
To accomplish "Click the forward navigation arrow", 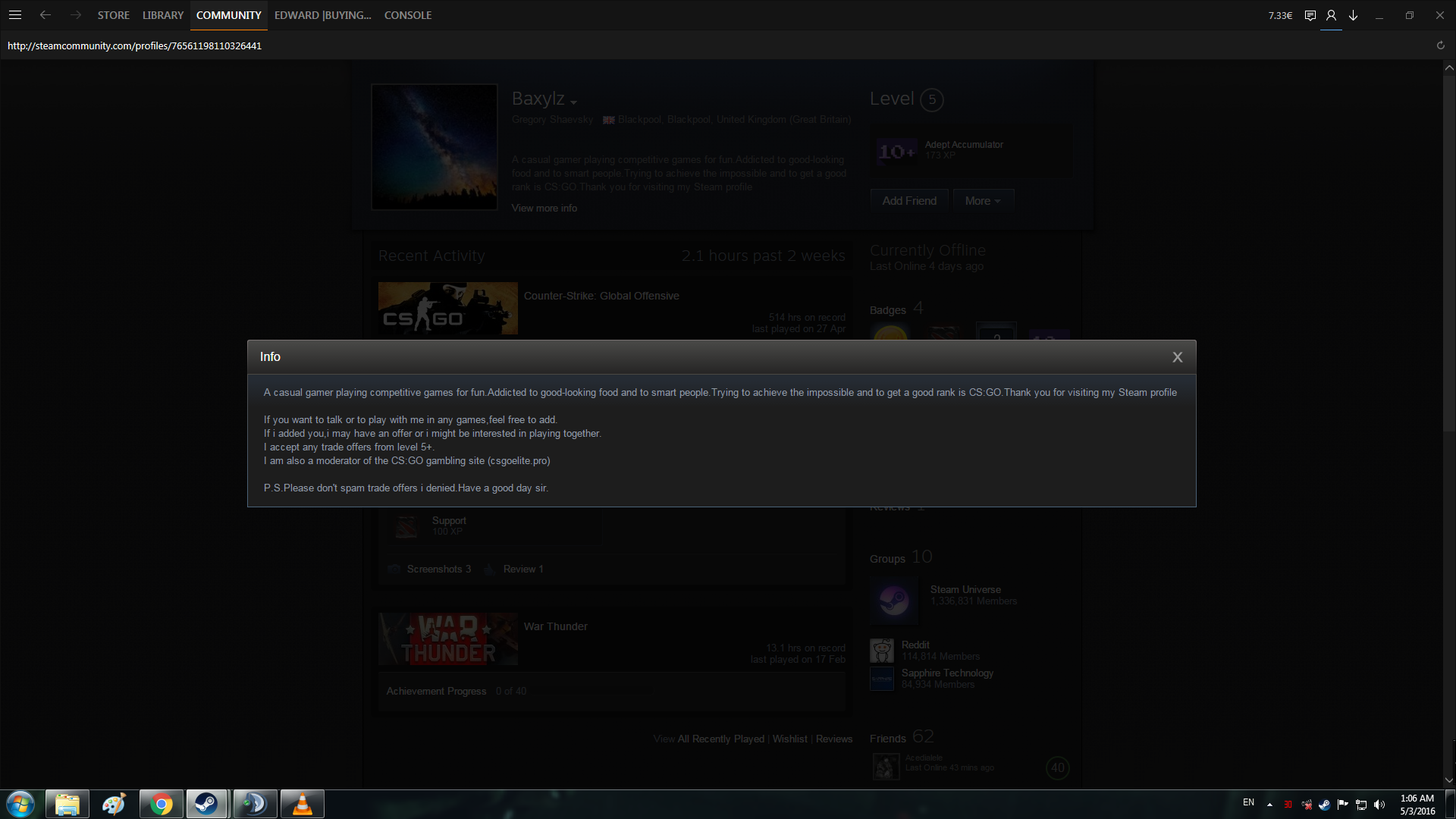I will (75, 15).
